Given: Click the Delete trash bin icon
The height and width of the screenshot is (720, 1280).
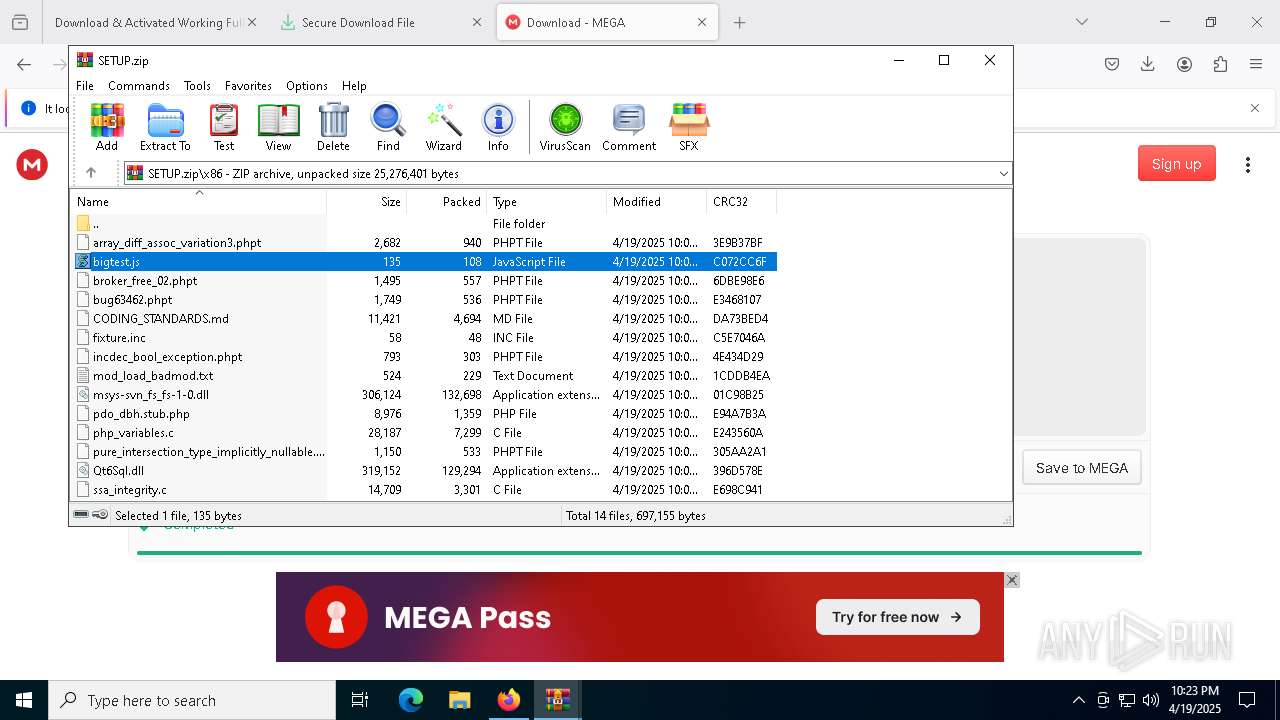Looking at the screenshot, I should pyautogui.click(x=333, y=127).
